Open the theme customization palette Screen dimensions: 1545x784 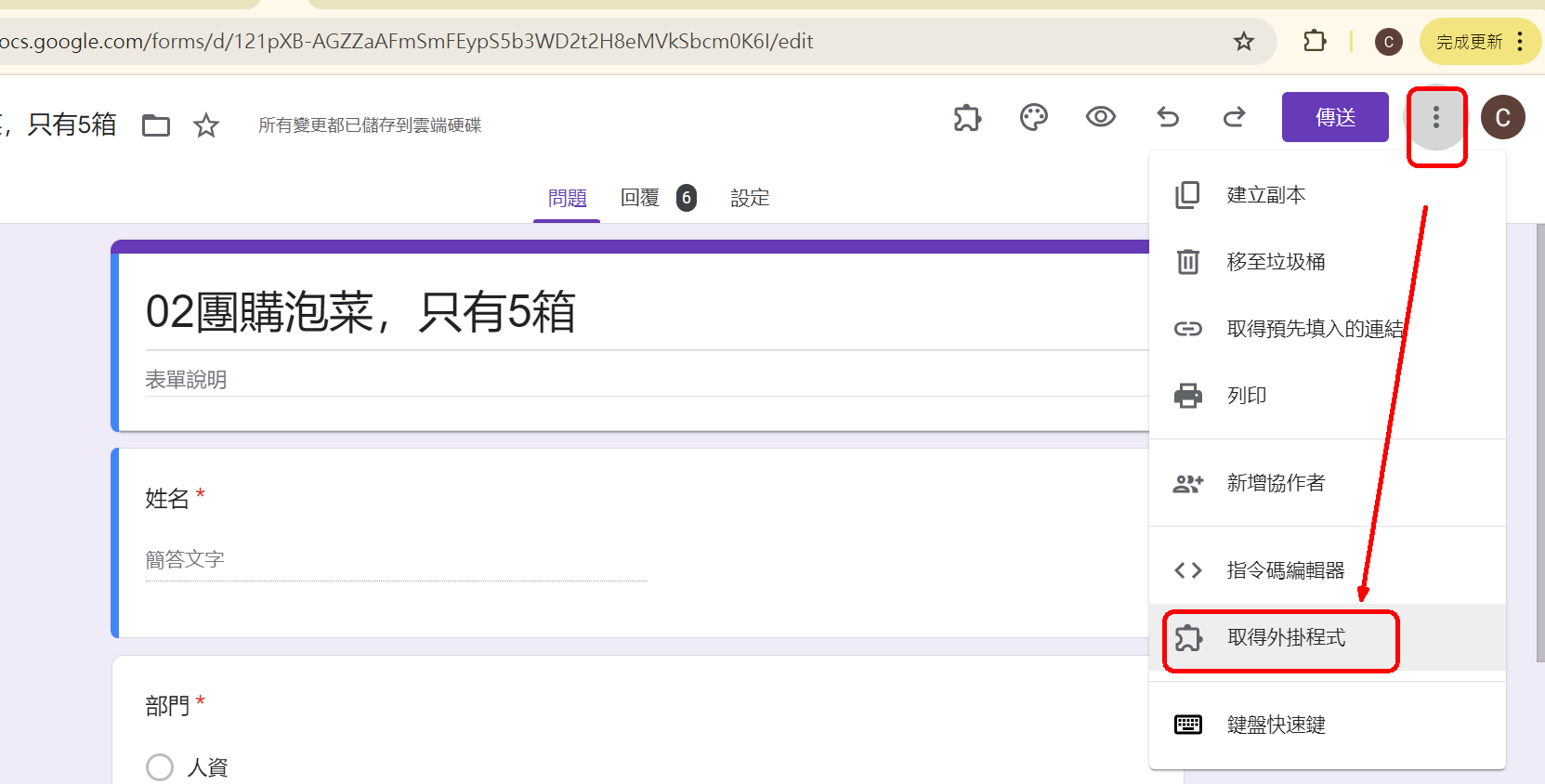[1033, 117]
